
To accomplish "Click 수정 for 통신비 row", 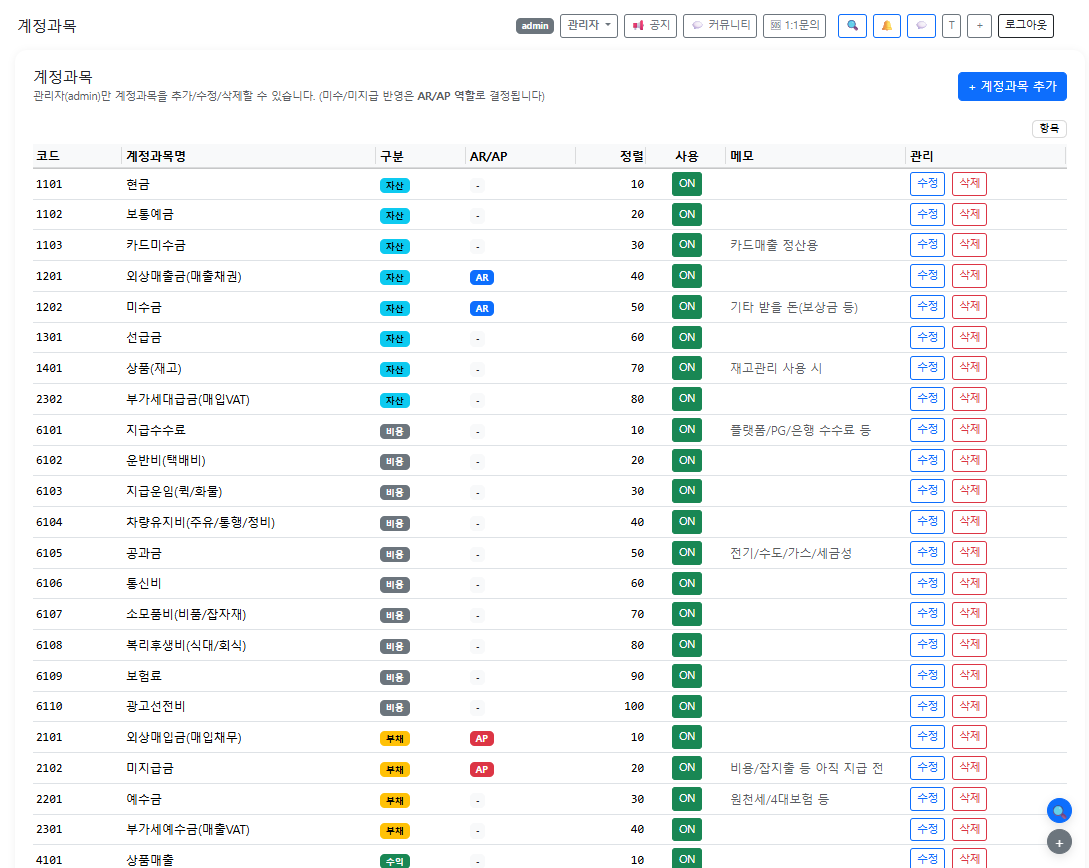I will 927,583.
